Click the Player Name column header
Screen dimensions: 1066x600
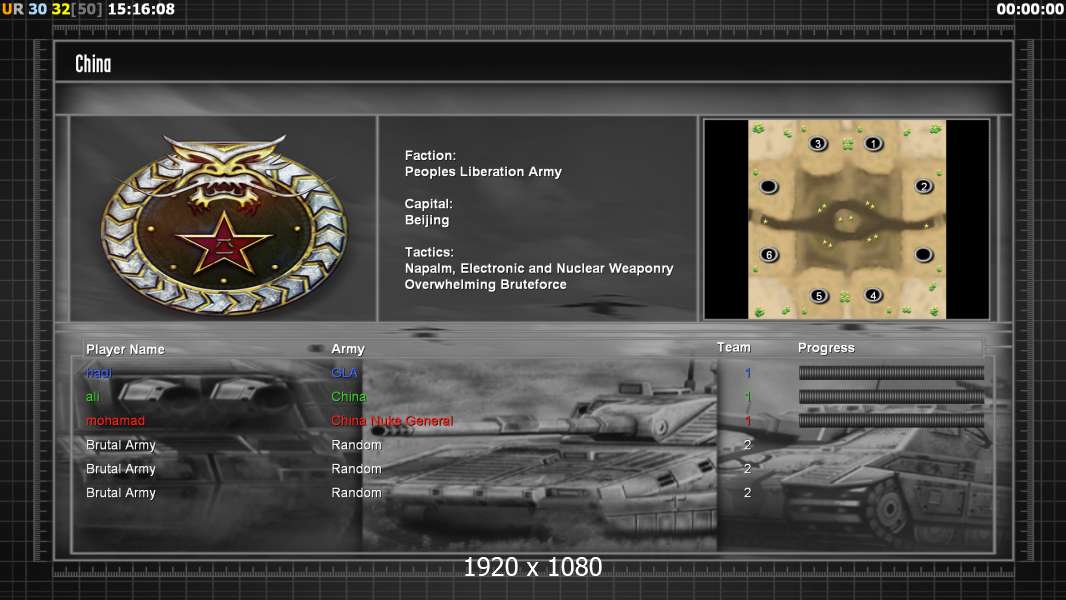(x=125, y=349)
